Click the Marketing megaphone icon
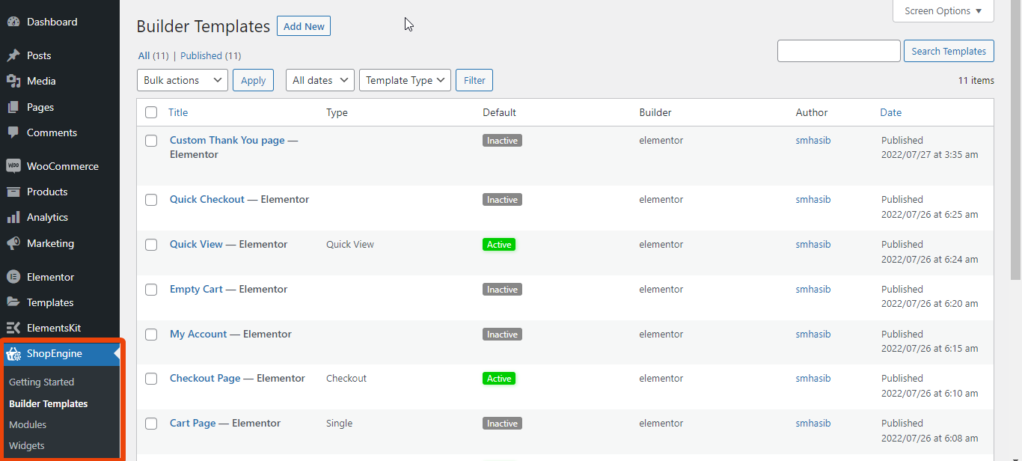The width and height of the screenshot is (1022, 461). 13,243
